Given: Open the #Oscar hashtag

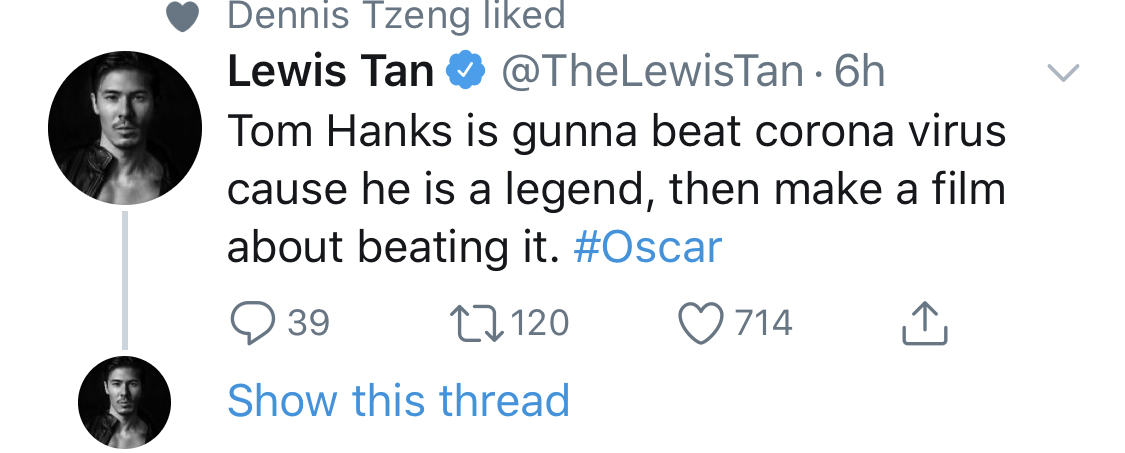Looking at the screenshot, I should pos(647,247).
